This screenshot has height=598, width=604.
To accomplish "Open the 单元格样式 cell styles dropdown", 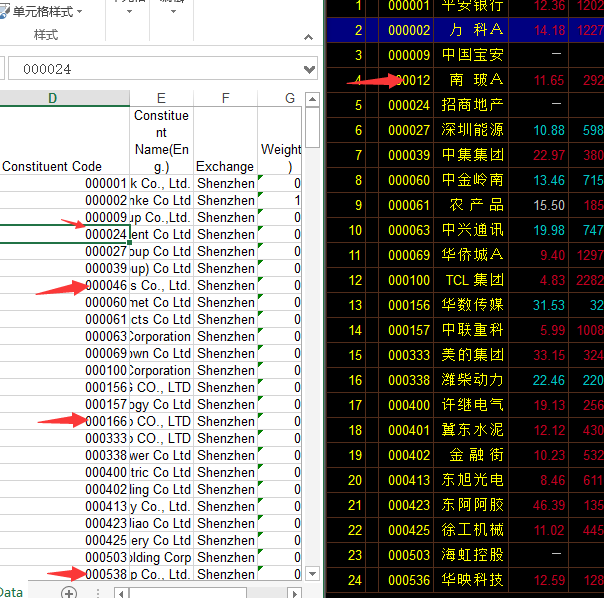I will tap(46, 12).
